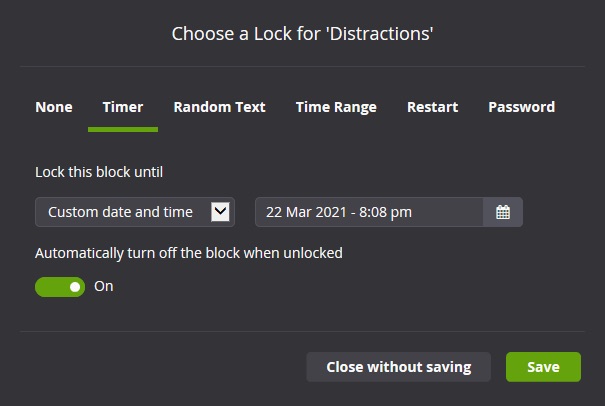Click the white knob on the green switch

[x=74, y=287]
